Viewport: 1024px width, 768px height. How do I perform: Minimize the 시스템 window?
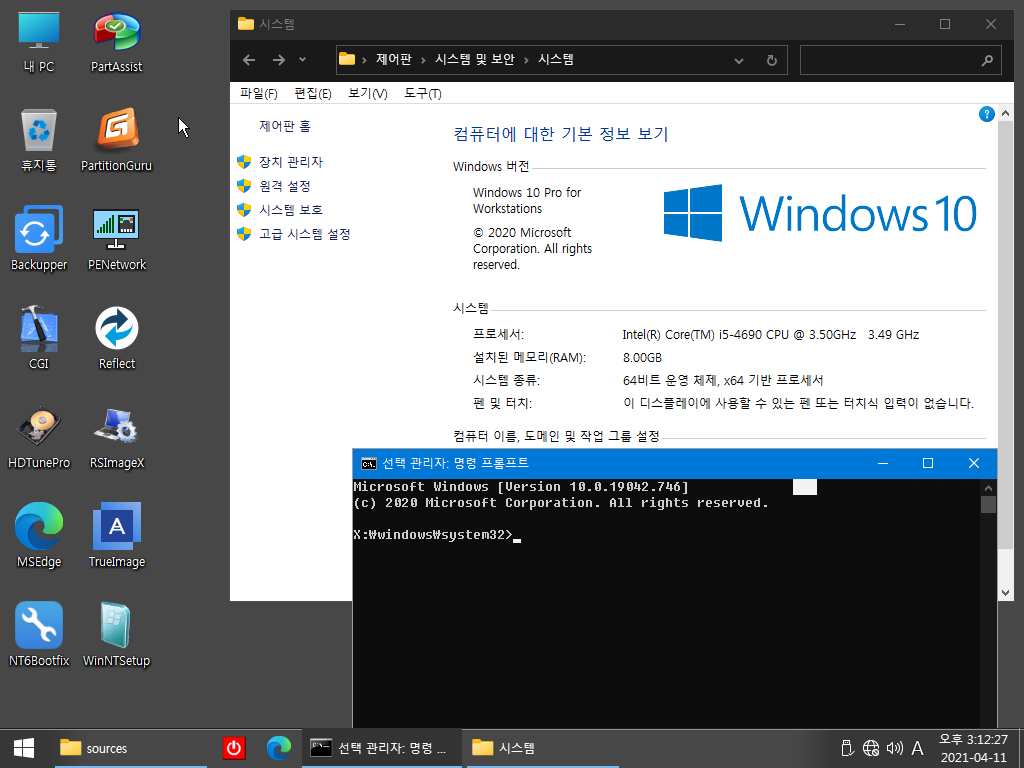(x=900, y=24)
